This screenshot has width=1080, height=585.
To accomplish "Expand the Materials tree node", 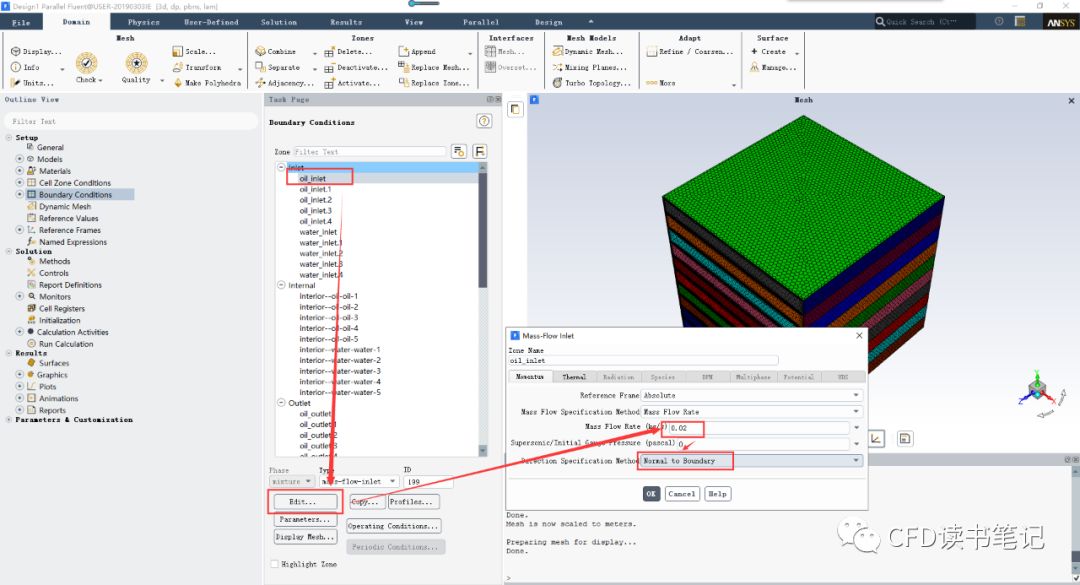I will 19,171.
